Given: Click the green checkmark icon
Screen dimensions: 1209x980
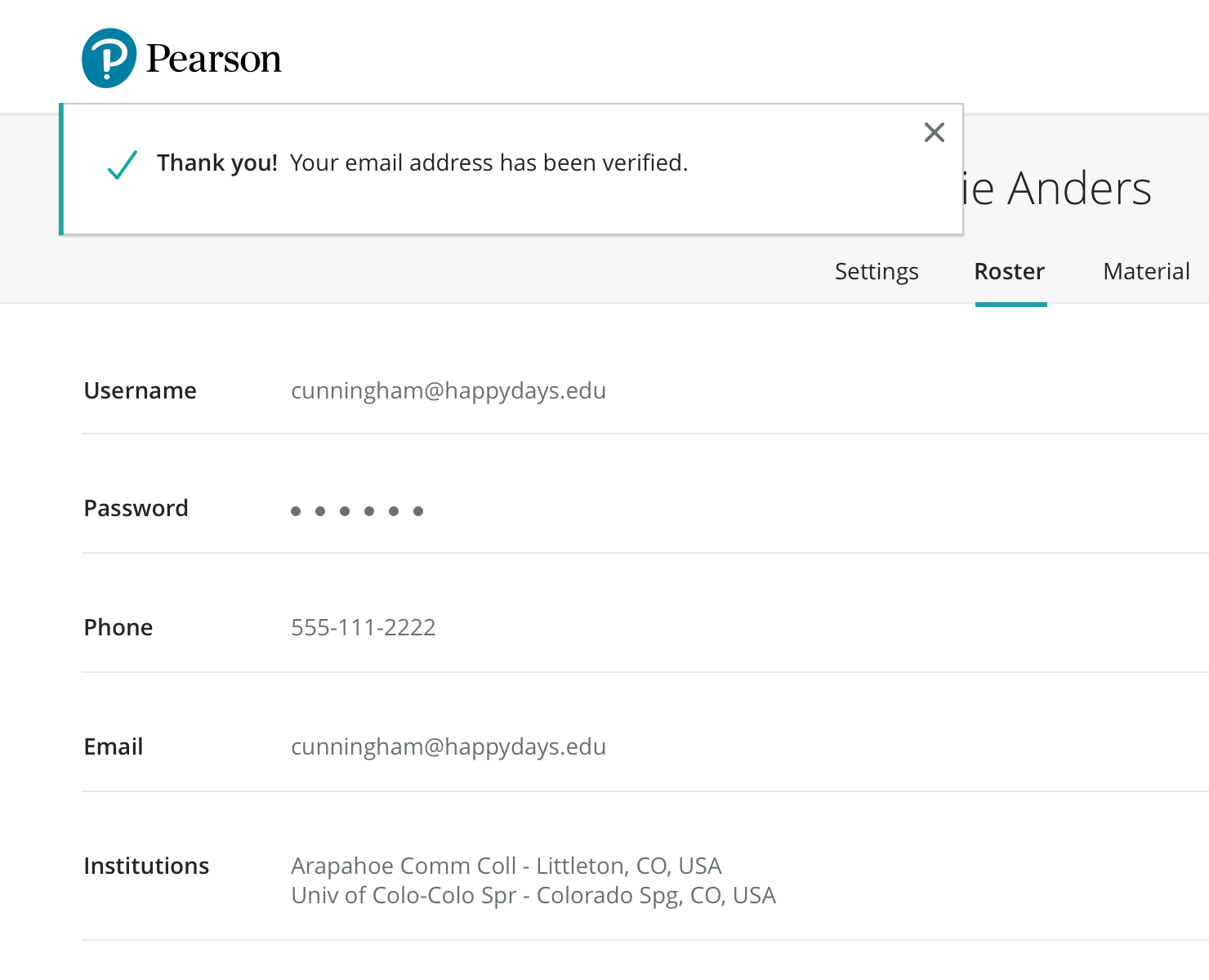Looking at the screenshot, I should click(123, 164).
